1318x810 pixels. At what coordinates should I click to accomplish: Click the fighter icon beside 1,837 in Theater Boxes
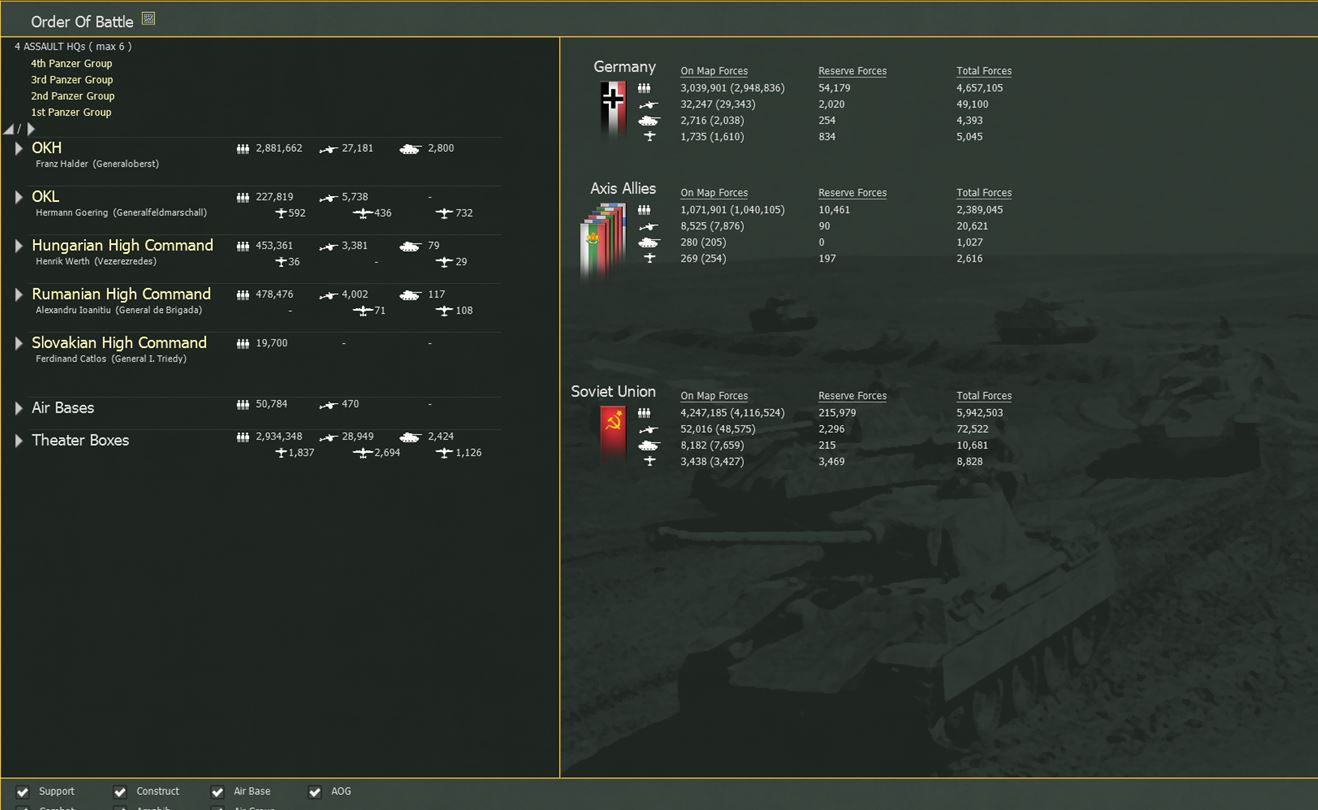point(281,453)
